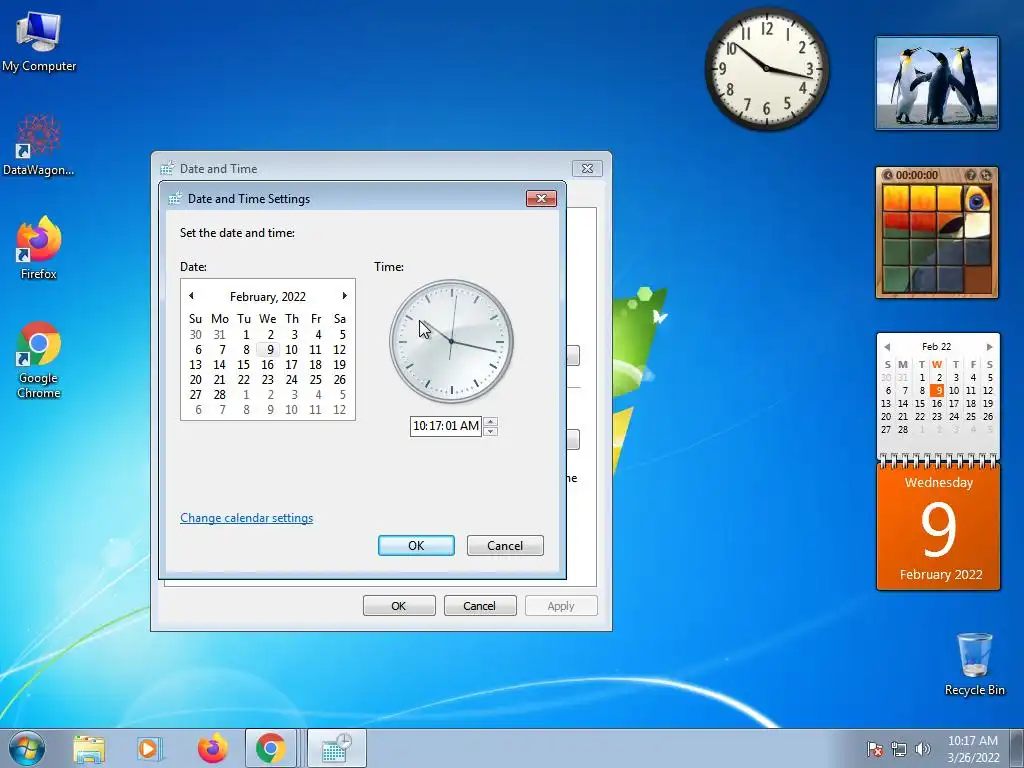This screenshot has height=768, width=1024.
Task: Close the background Date and Time window
Action: tap(587, 168)
